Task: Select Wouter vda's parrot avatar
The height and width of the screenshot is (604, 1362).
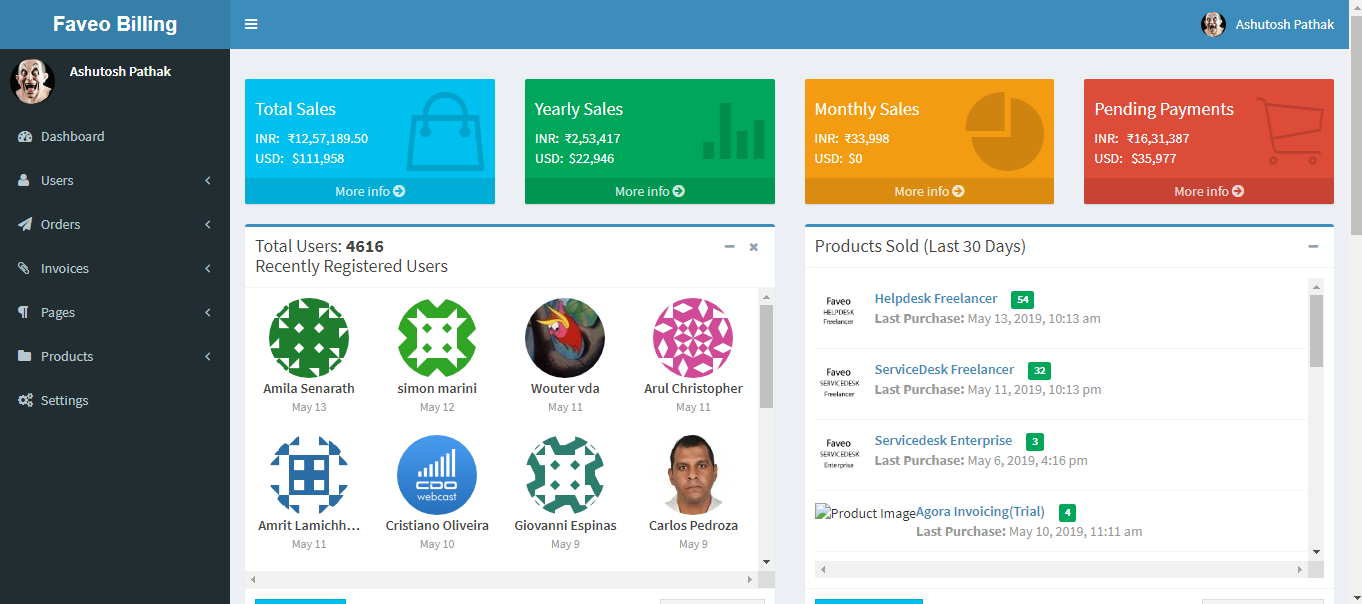Action: pos(565,338)
